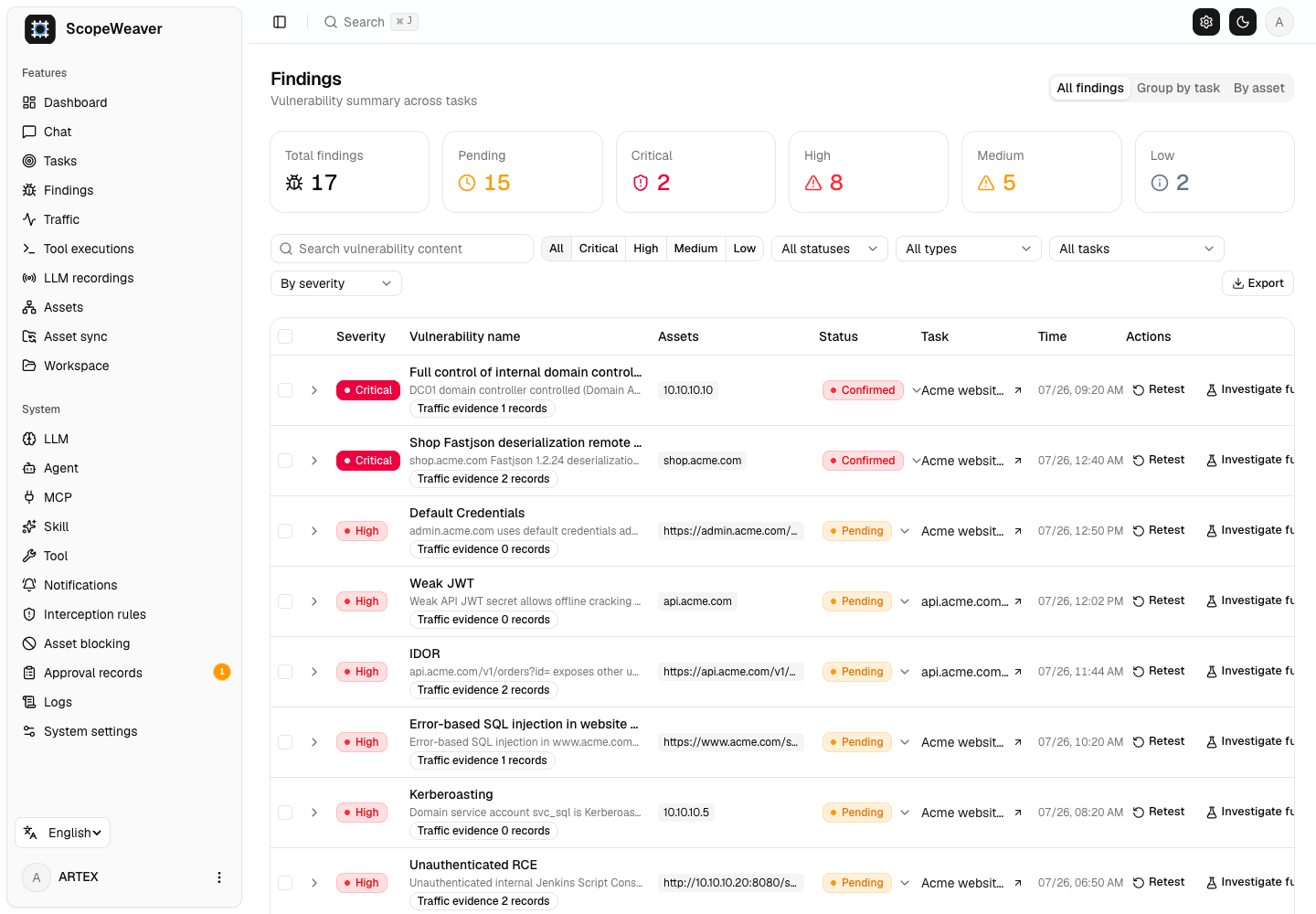
Task: Check the Default Credentials row
Action: 285,531
